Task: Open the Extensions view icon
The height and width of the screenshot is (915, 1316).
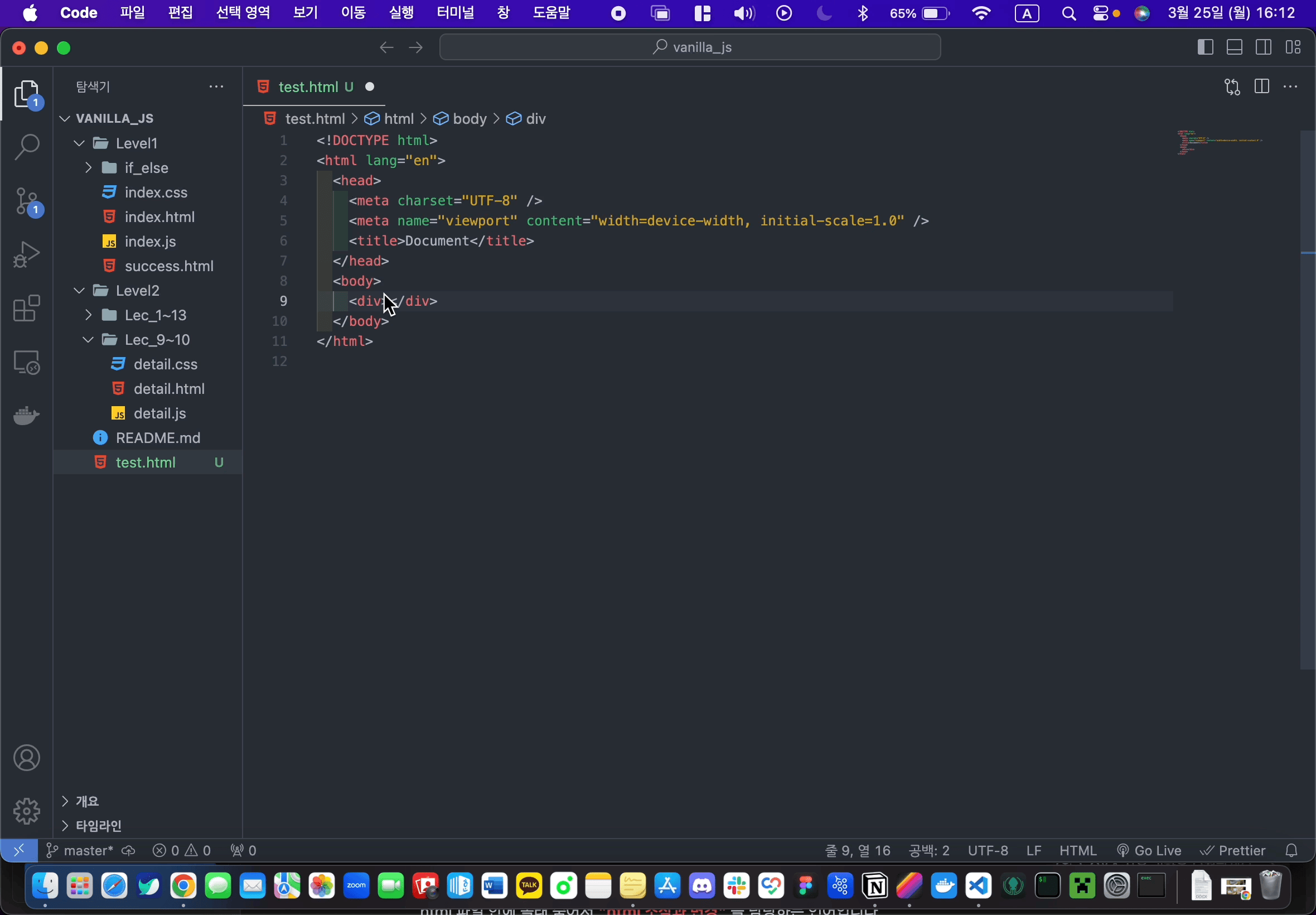Action: tap(26, 309)
